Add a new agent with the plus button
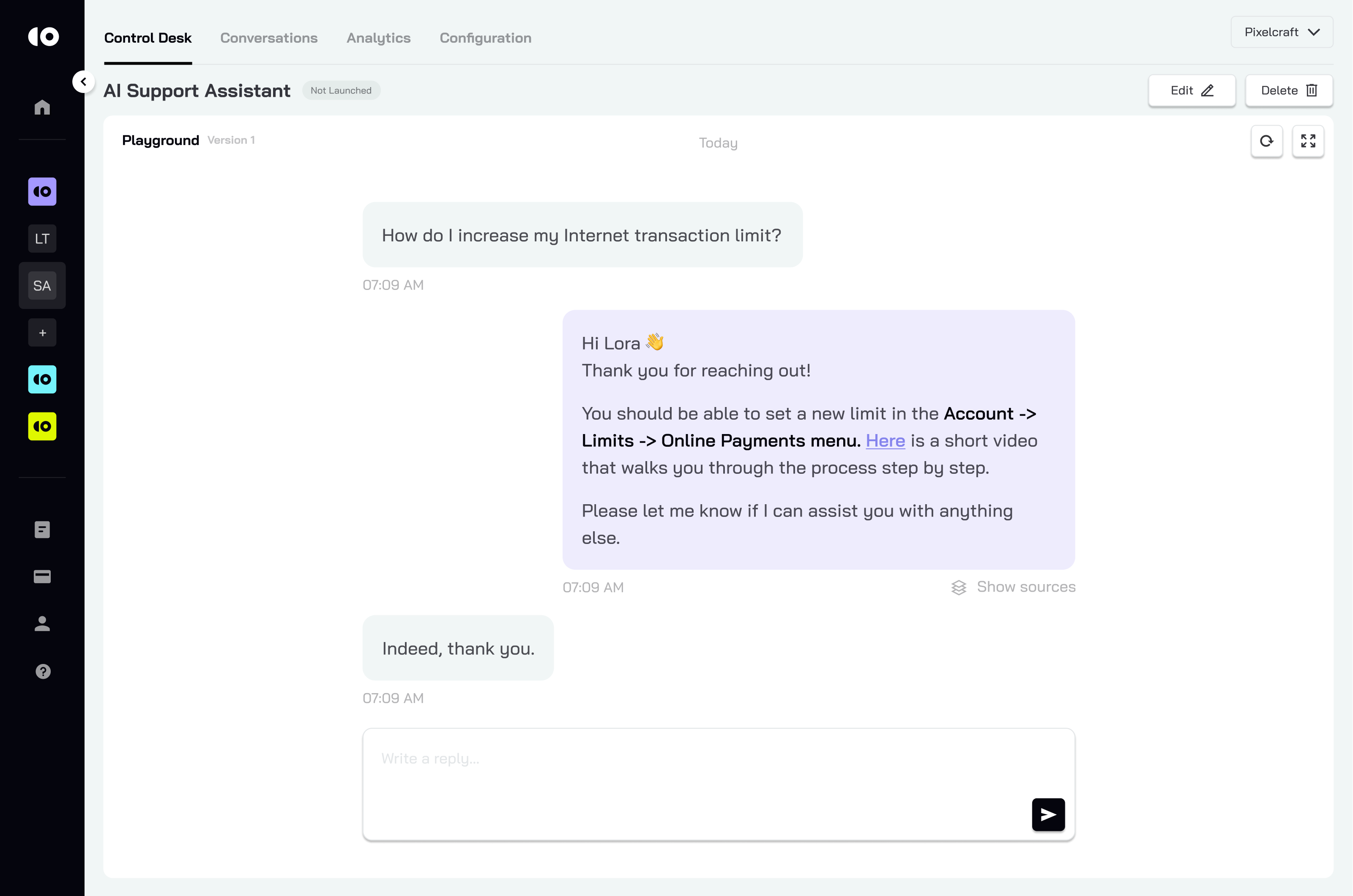Viewport: 1353px width, 896px height. (42, 332)
